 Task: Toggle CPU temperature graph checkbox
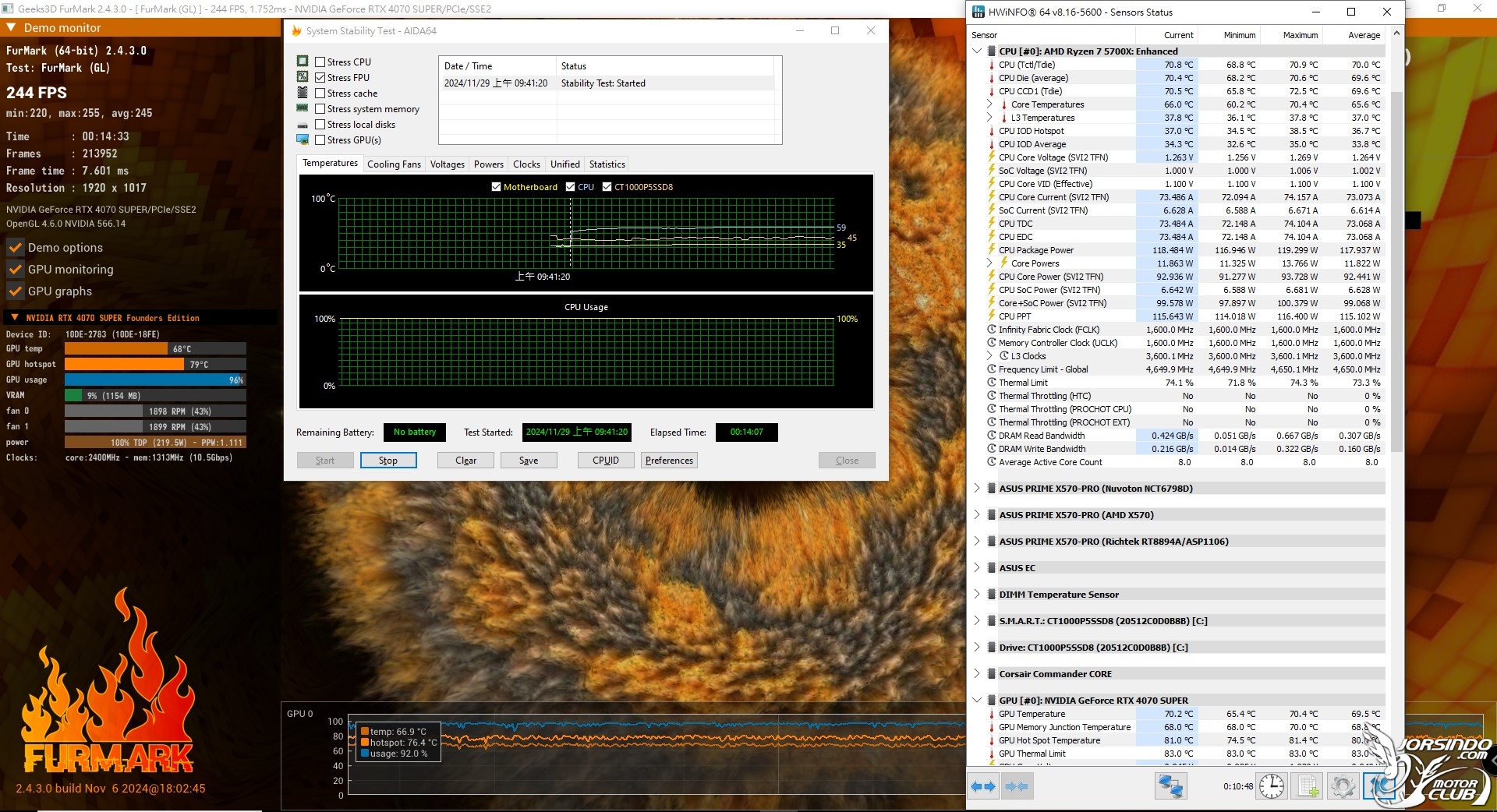[x=571, y=187]
